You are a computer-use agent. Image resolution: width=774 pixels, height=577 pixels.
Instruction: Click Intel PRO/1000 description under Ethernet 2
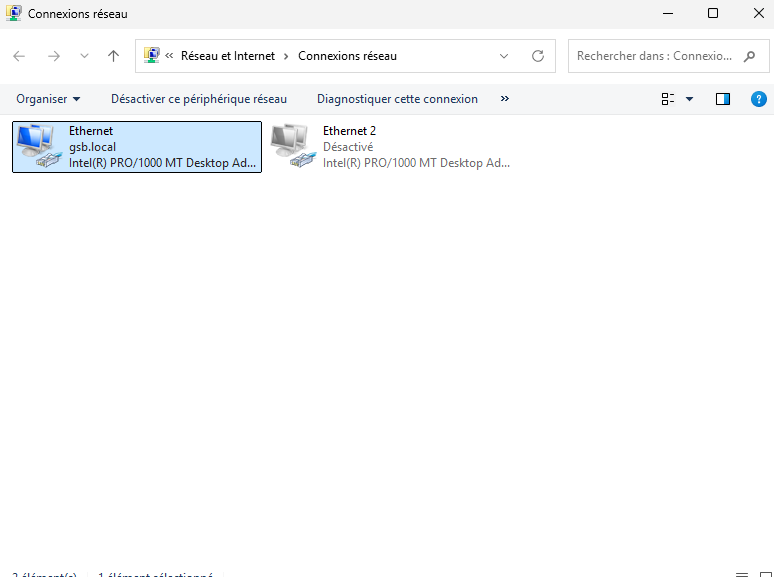pyautogui.click(x=416, y=163)
